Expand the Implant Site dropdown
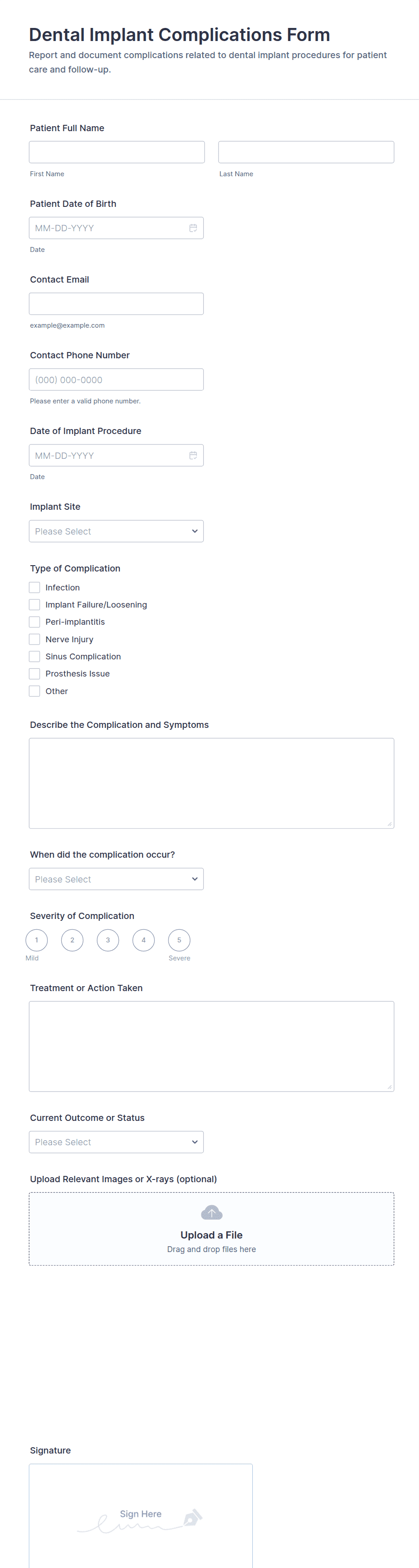419x1568 pixels. coord(116,531)
